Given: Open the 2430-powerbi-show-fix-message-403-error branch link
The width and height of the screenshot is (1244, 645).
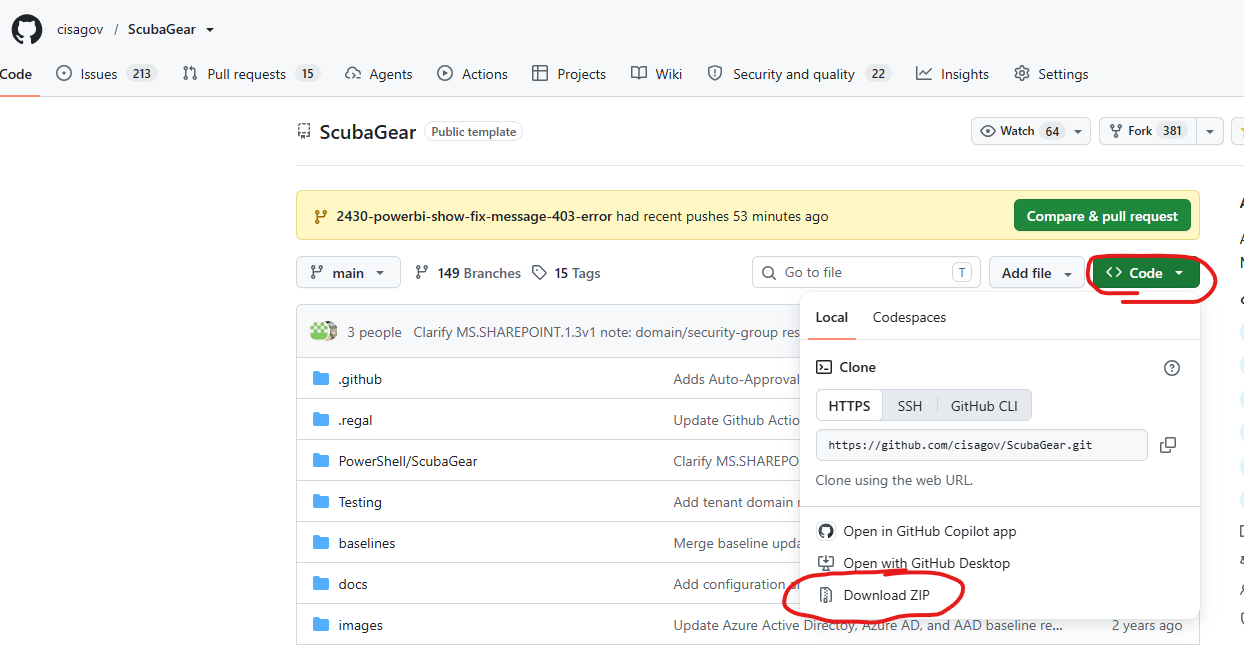Looking at the screenshot, I should tap(474, 216).
